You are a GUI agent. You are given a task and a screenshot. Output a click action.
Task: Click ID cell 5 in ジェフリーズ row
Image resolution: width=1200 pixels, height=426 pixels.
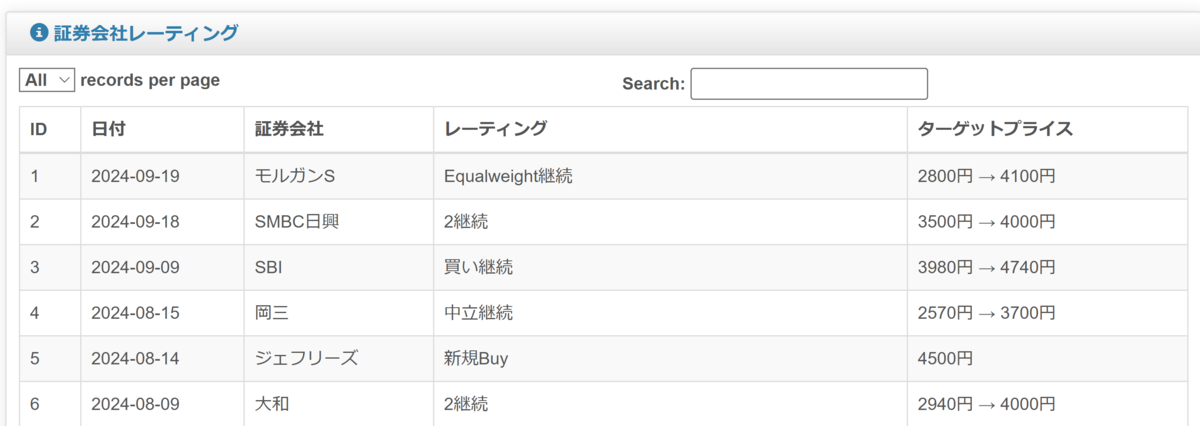click(50, 358)
